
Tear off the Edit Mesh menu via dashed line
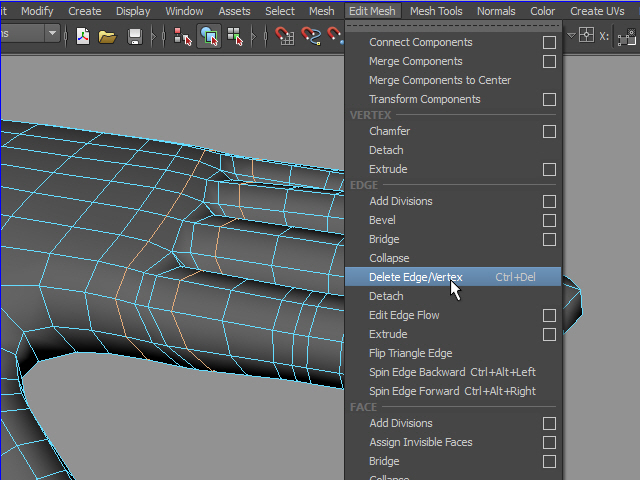[453, 26]
